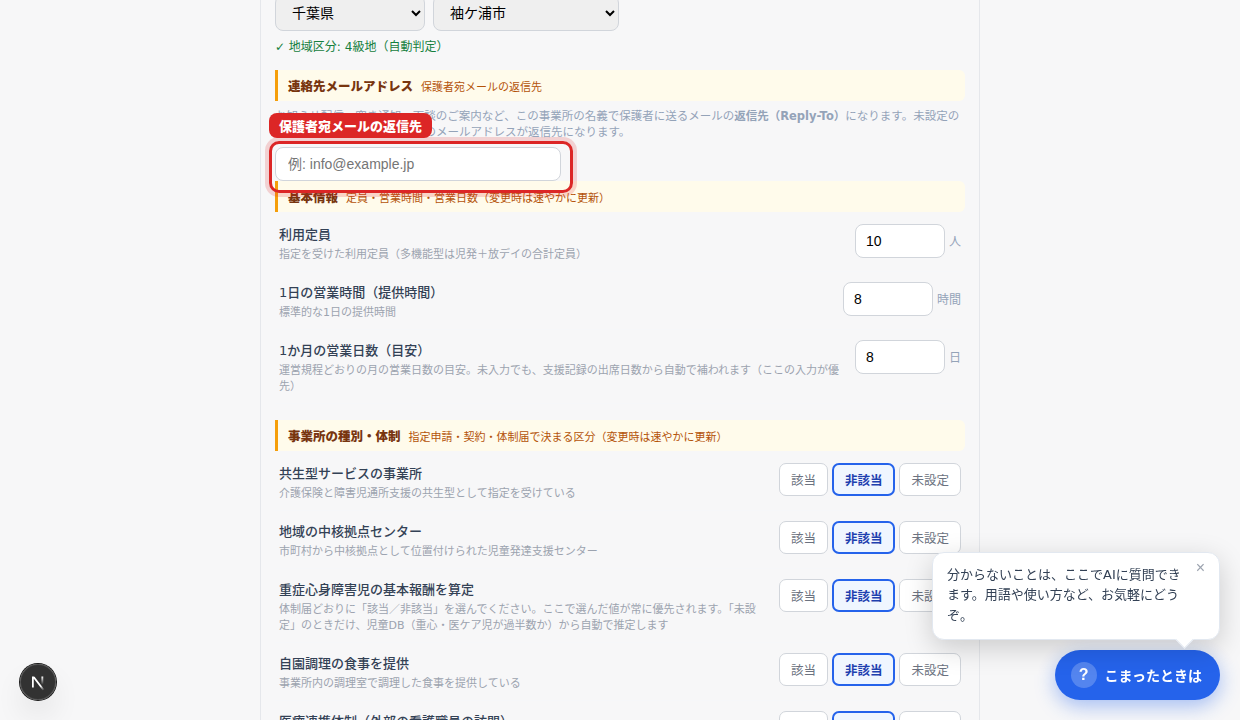1240x720 pixels.
Task: Open the 袖ケ浦市 city dropdown
Action: (x=526, y=14)
